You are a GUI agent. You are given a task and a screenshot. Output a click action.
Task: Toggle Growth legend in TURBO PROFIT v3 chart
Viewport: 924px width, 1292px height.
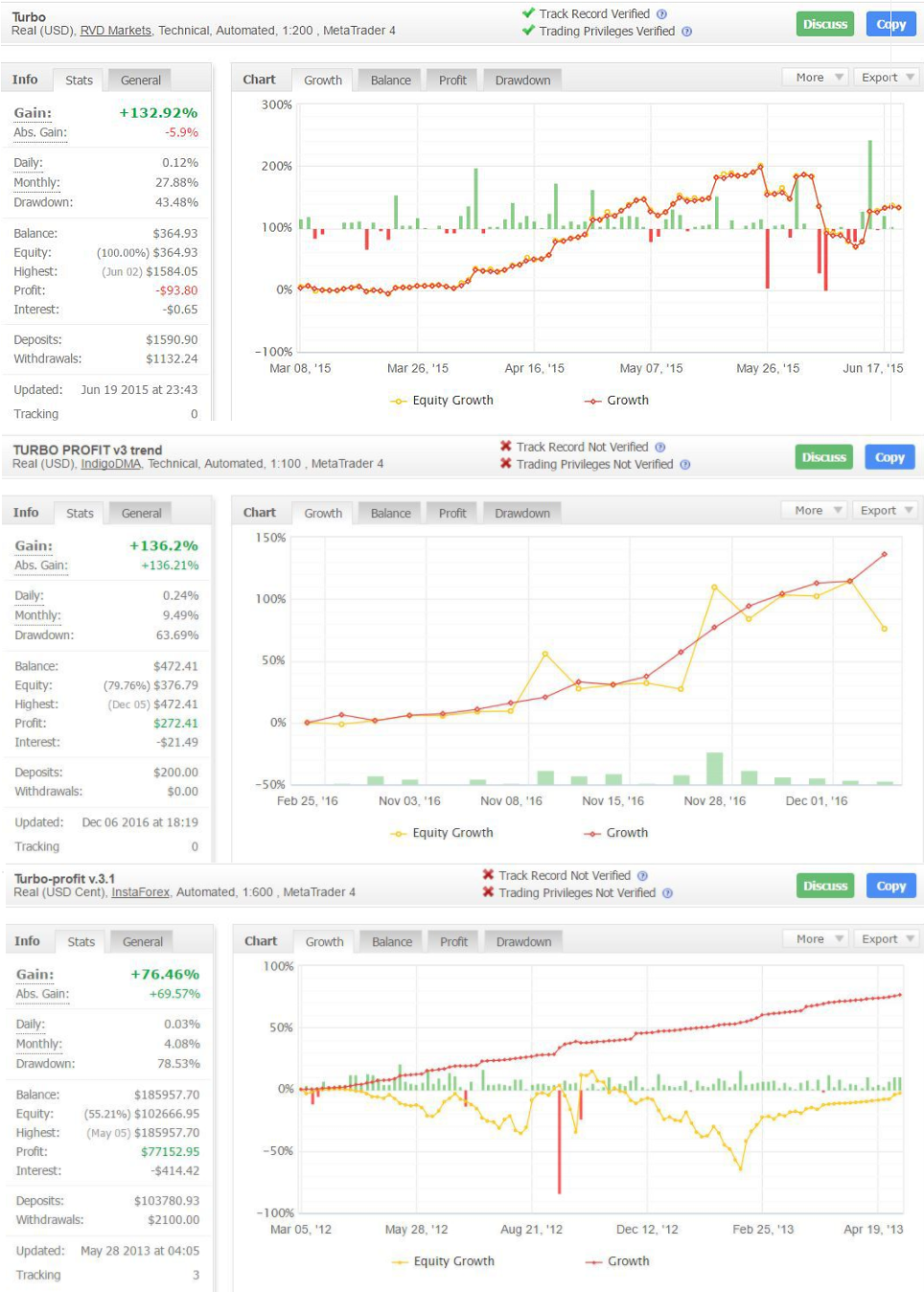pyautogui.click(x=616, y=833)
